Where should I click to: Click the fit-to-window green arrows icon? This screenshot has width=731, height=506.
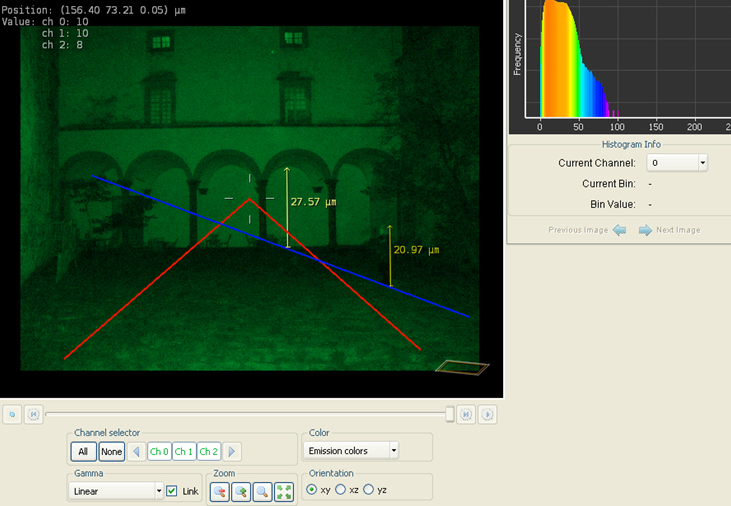[x=284, y=491]
